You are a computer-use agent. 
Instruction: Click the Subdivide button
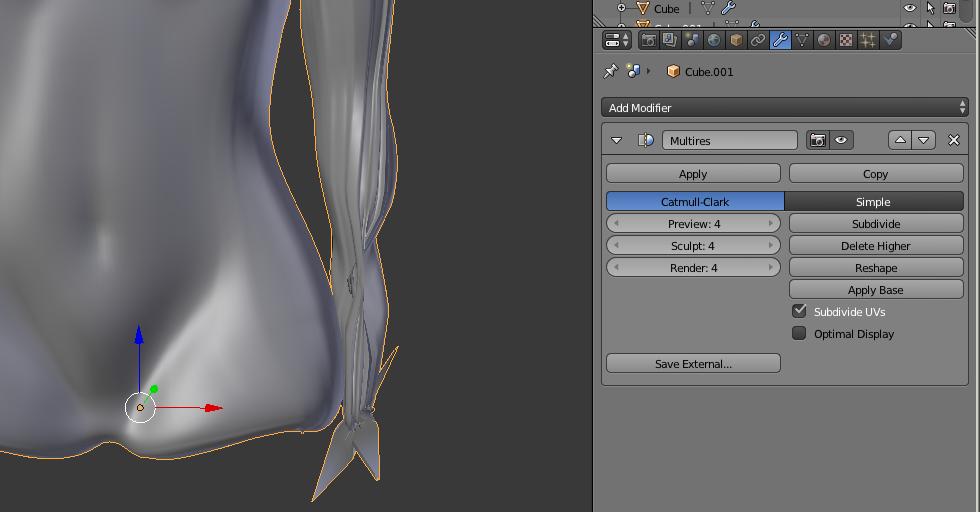click(876, 224)
